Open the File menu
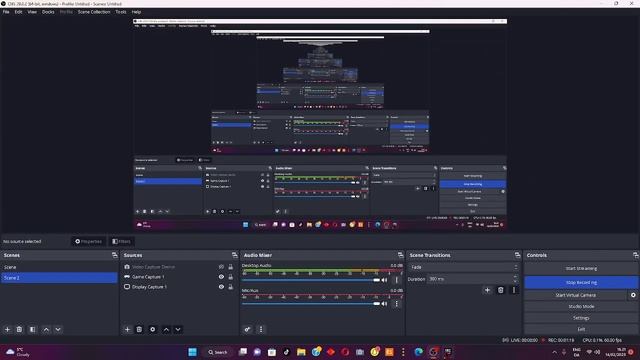 point(6,12)
